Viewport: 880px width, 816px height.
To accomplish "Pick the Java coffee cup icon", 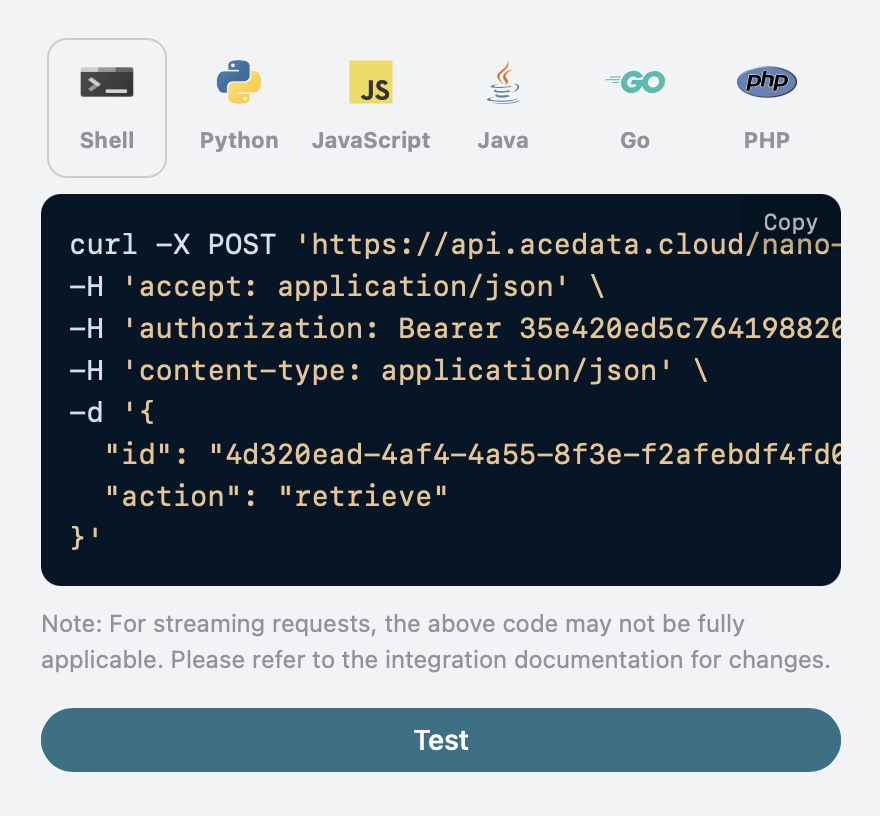I will pyautogui.click(x=503, y=82).
